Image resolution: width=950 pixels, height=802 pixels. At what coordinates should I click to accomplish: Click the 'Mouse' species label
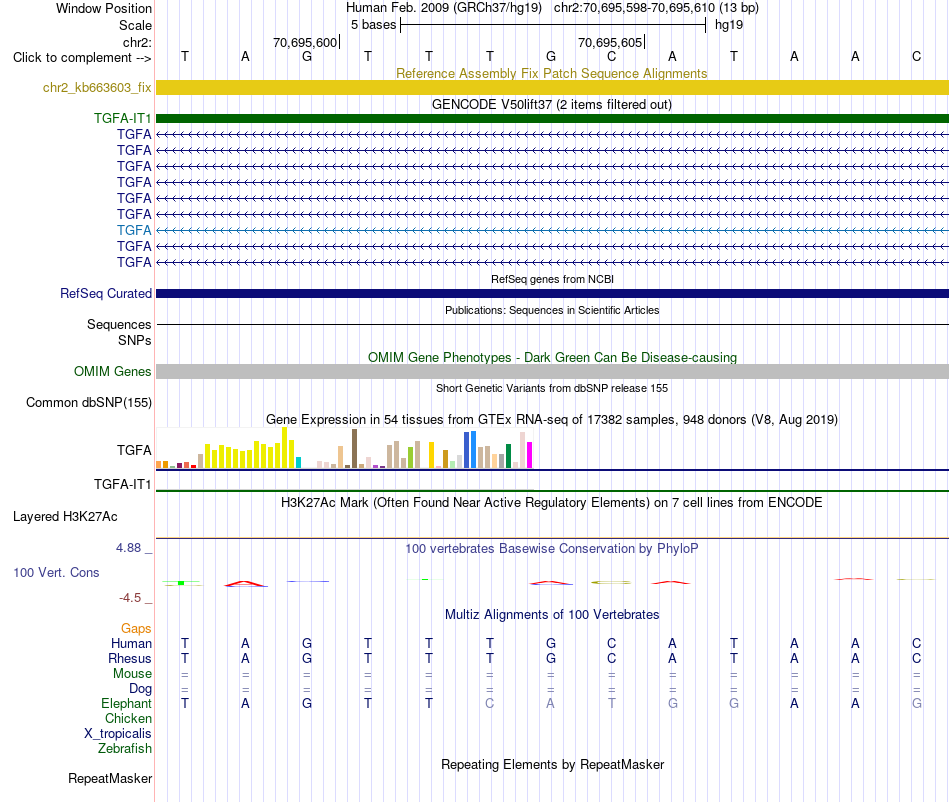(x=132, y=674)
